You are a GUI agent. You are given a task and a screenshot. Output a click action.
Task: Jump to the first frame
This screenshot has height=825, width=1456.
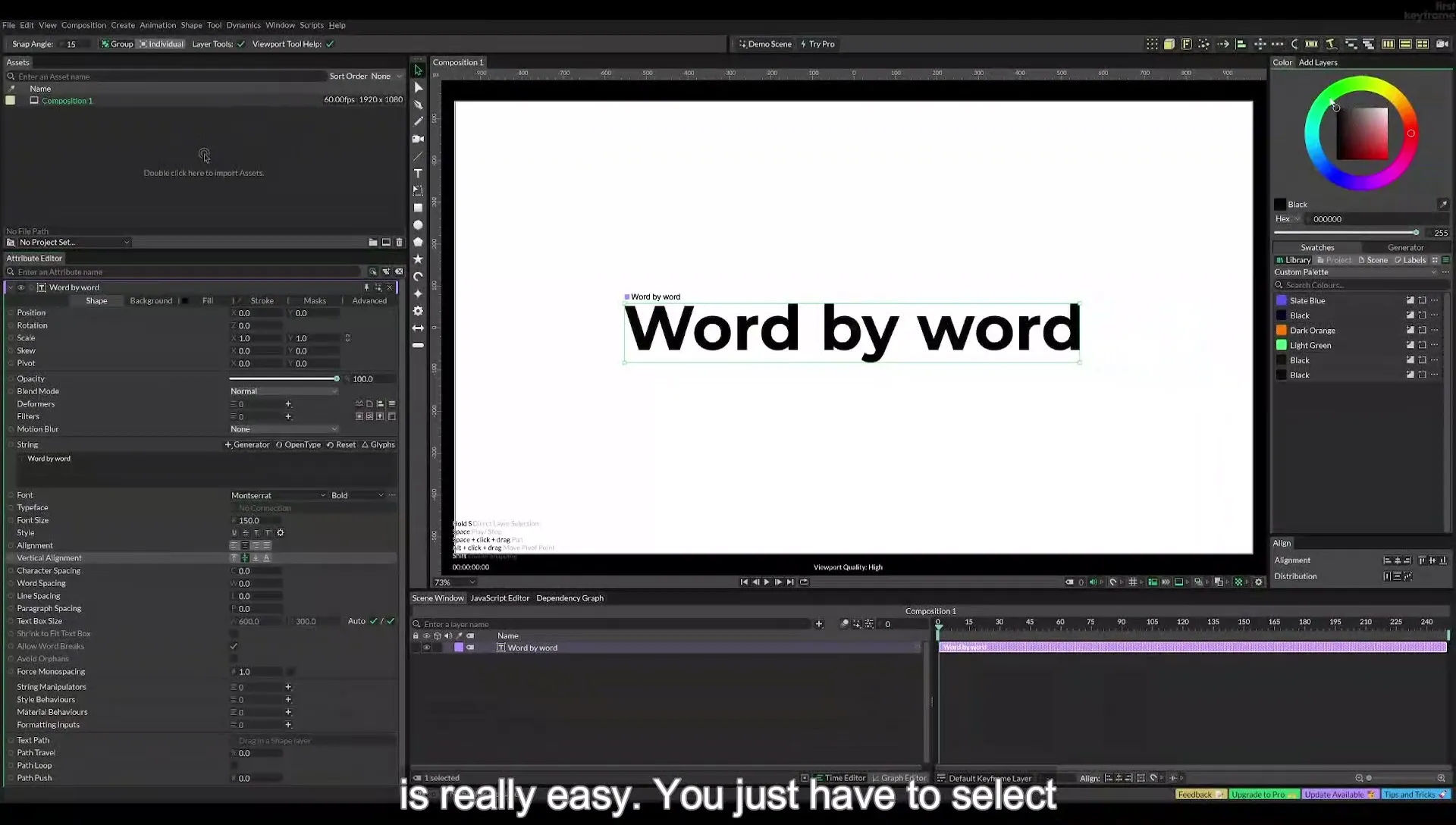744,582
